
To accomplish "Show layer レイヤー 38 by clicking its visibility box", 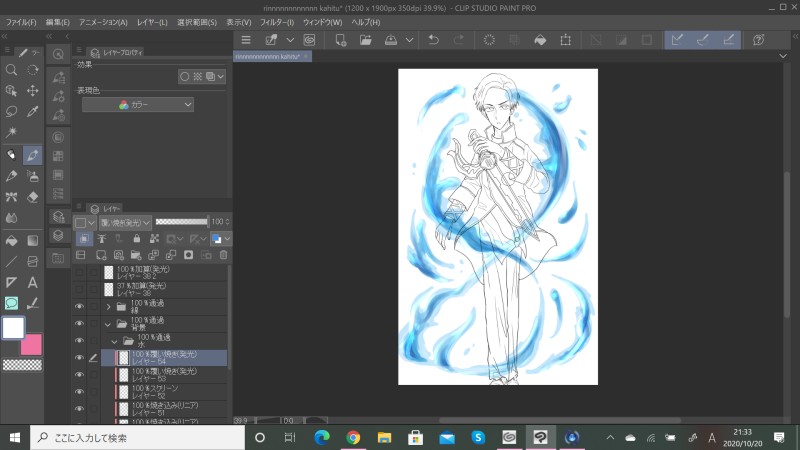I will click(x=79, y=289).
